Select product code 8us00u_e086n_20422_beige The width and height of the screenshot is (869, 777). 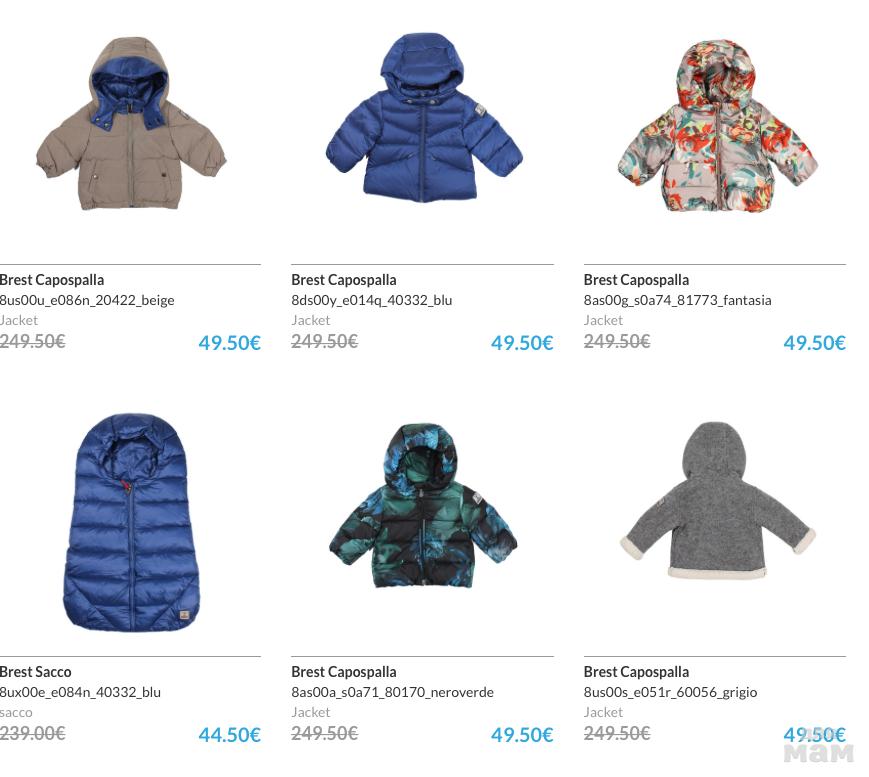[87, 300]
